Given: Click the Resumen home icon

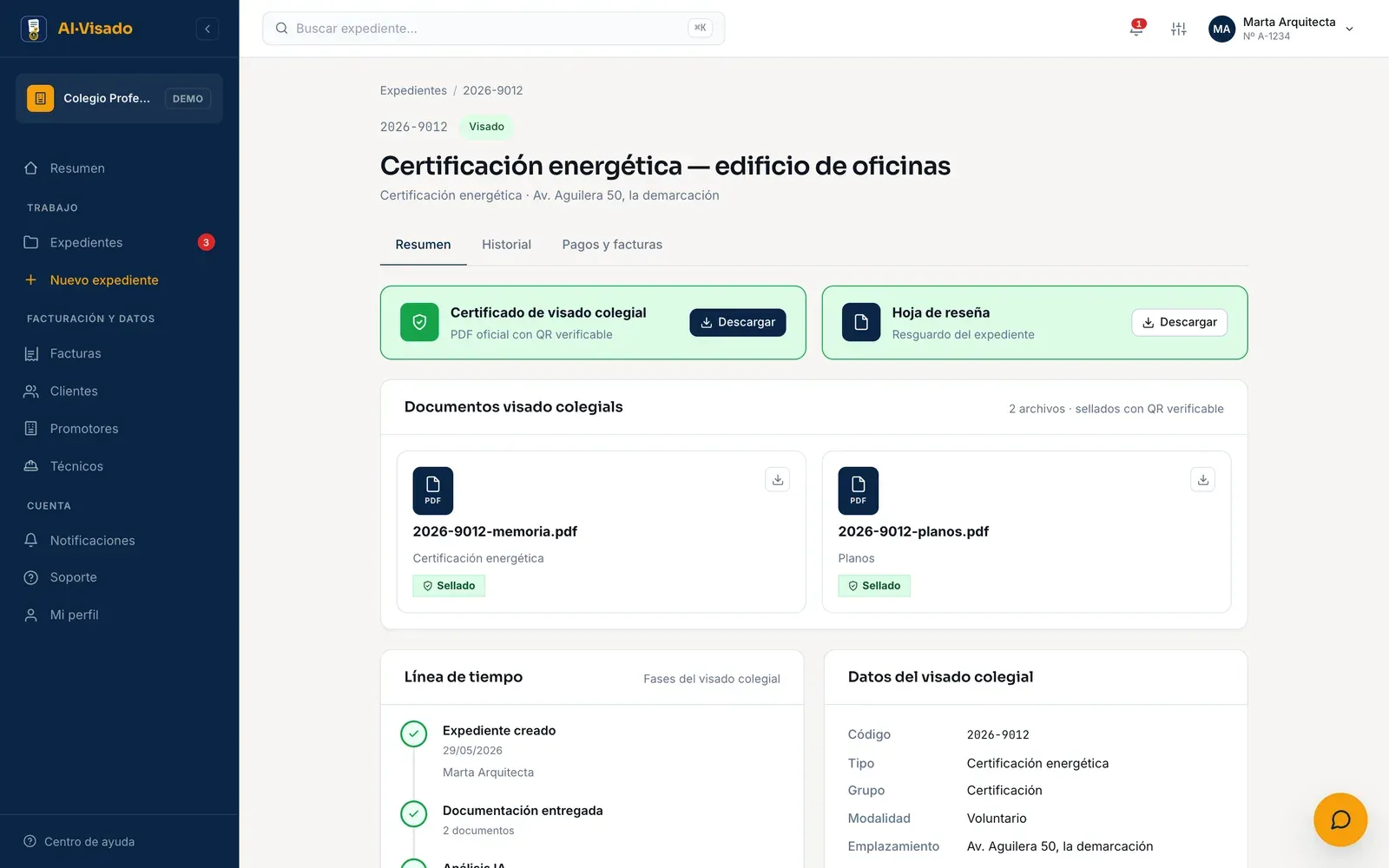Looking at the screenshot, I should (x=31, y=168).
